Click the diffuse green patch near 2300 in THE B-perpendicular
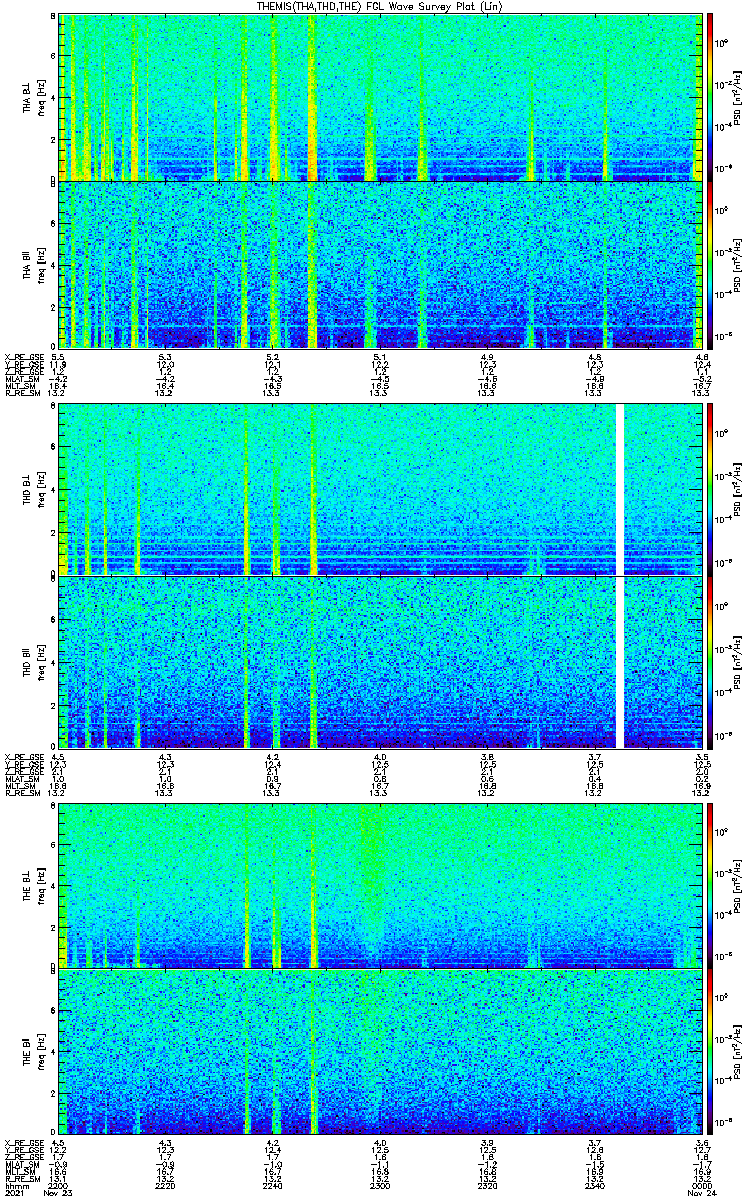 [x=371, y=880]
